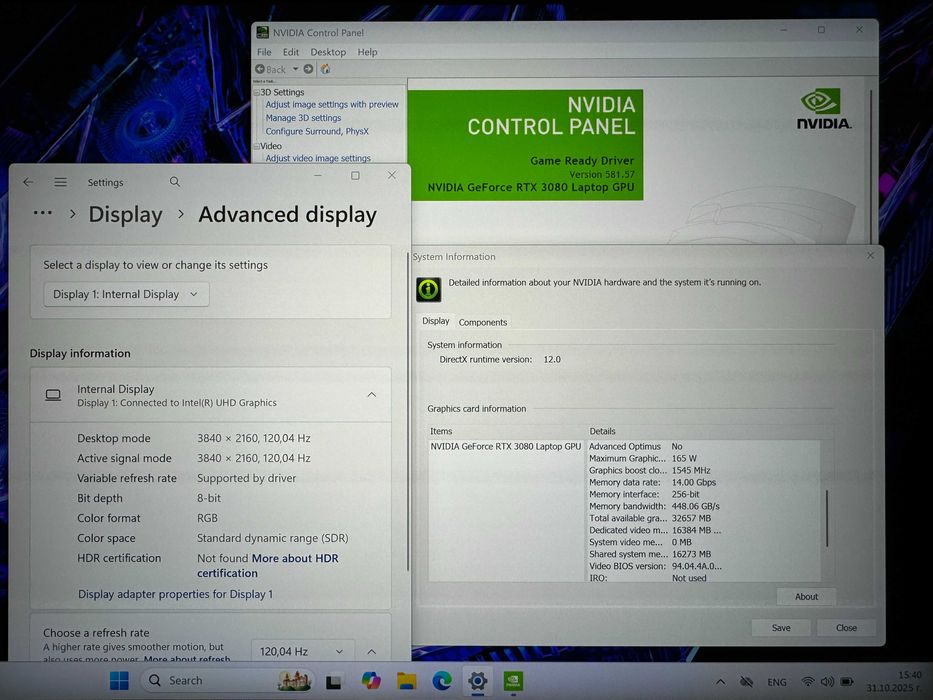Open Desktop menu in NVIDIA Control Panel
The image size is (933, 700).
(328, 52)
